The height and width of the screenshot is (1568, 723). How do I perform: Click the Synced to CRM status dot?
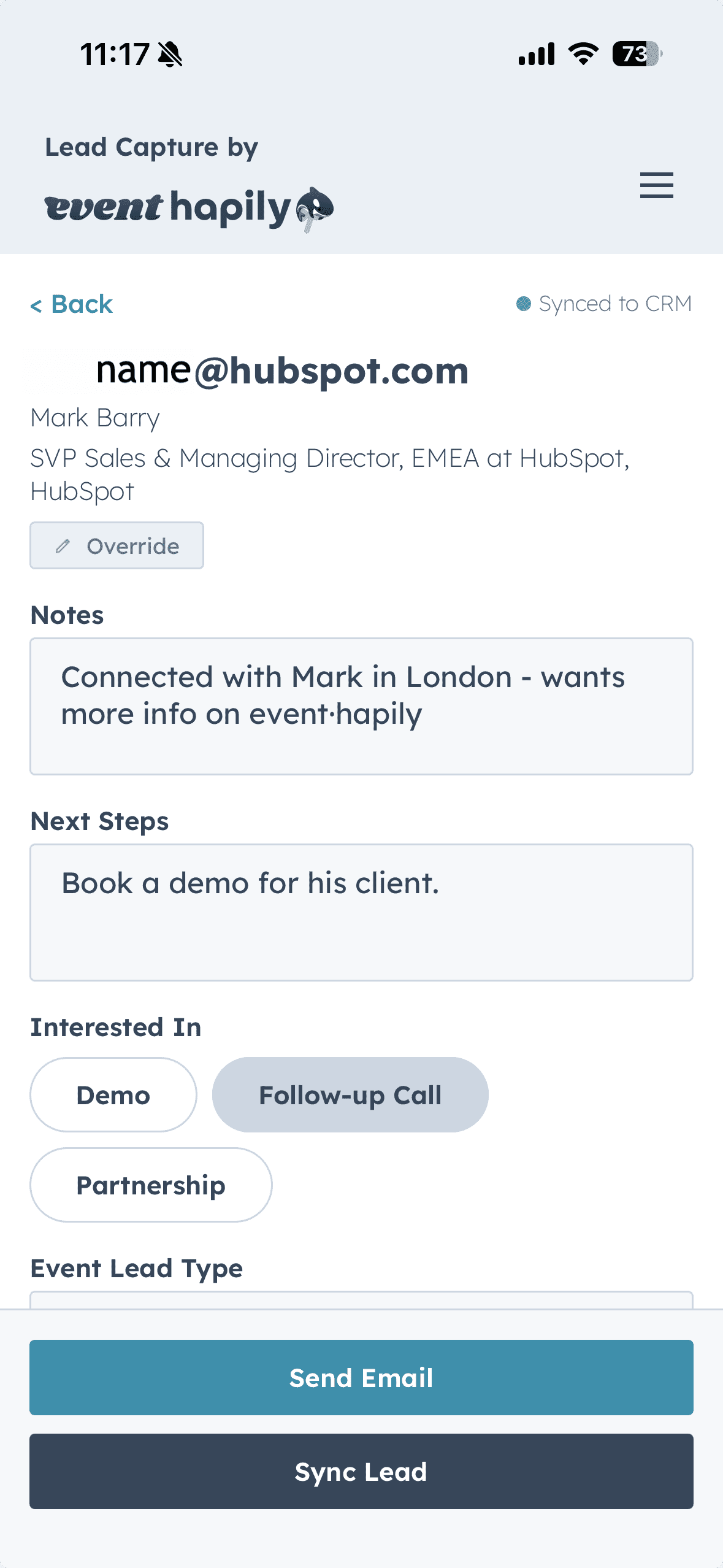point(524,304)
